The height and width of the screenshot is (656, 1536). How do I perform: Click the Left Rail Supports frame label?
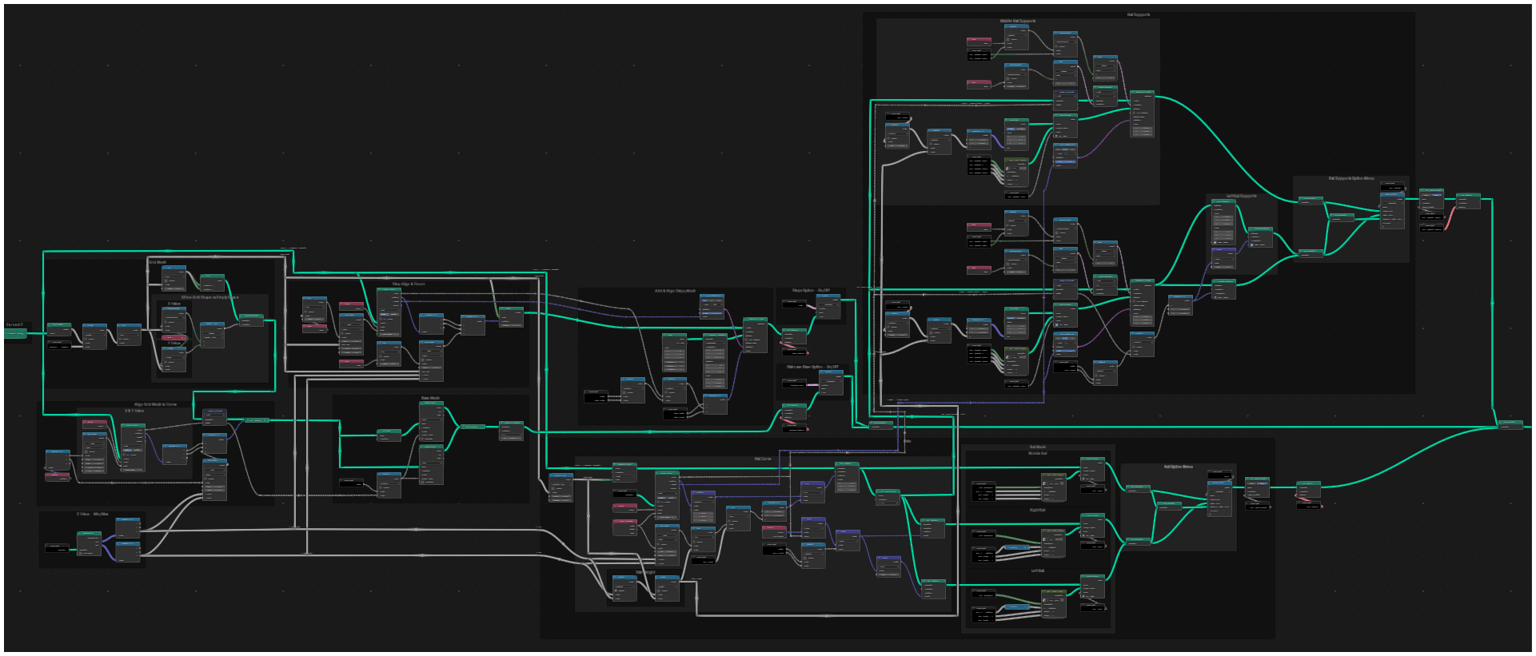coord(1242,196)
